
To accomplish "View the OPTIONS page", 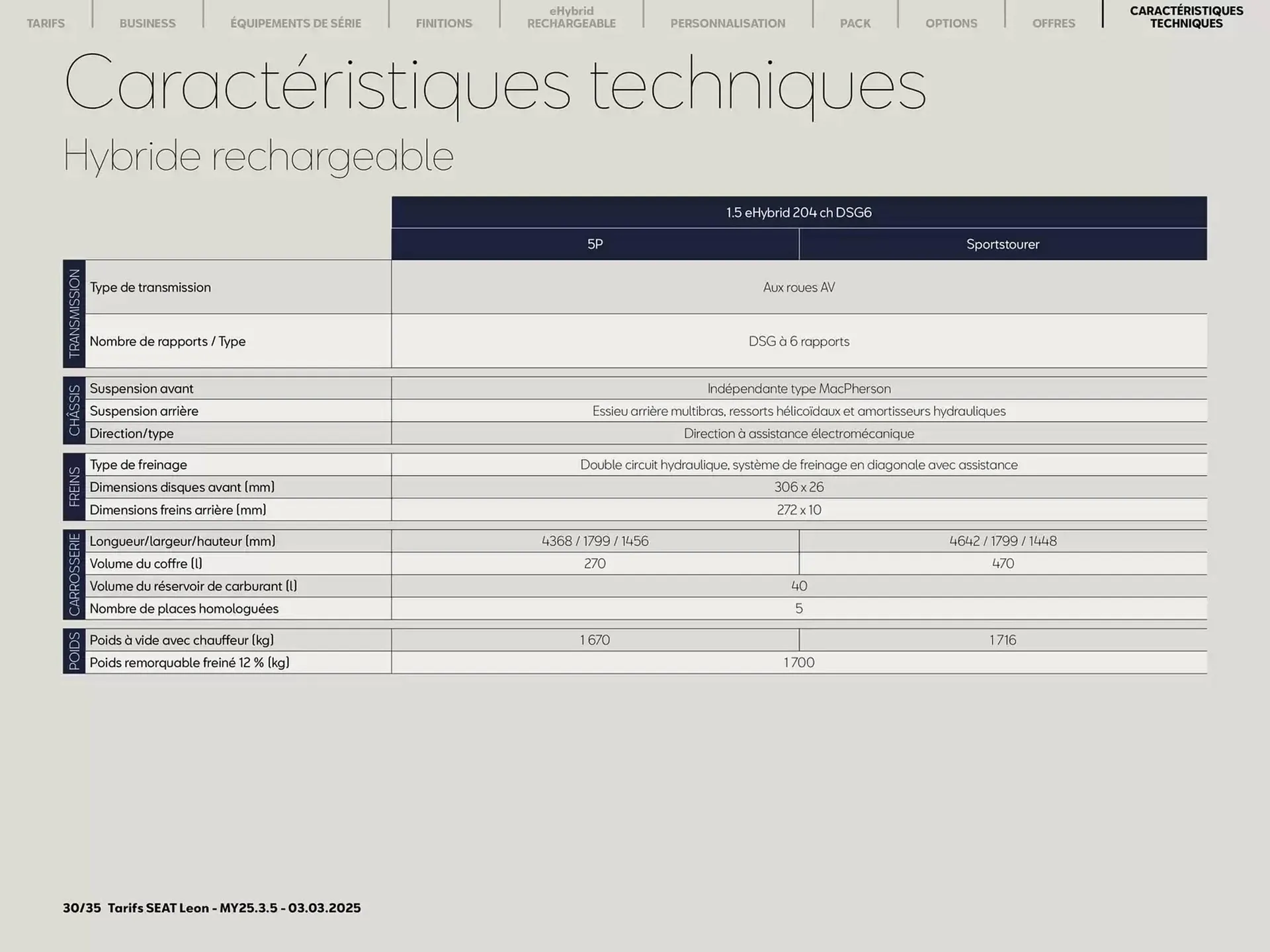I will pyautogui.click(x=951, y=23).
